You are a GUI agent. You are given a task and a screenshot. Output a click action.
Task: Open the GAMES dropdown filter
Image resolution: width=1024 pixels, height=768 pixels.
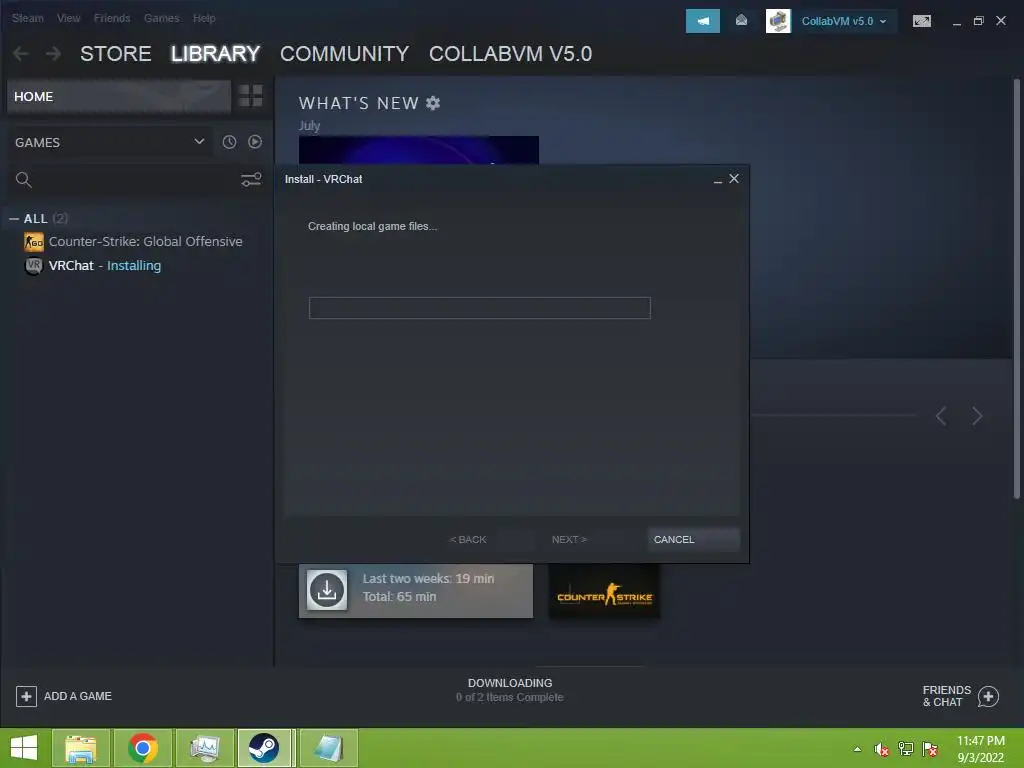(x=110, y=142)
